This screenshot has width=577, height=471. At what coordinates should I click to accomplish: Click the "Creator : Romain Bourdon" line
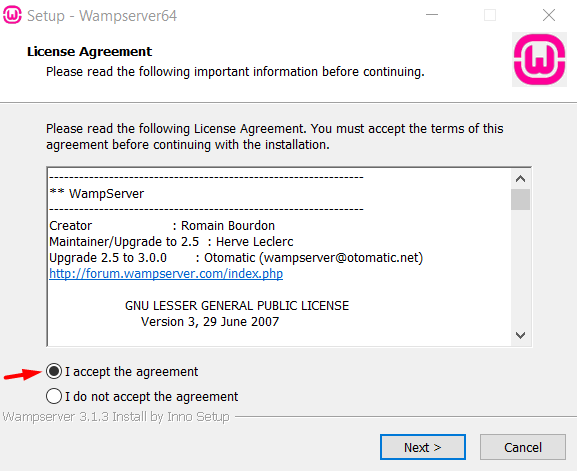162,226
